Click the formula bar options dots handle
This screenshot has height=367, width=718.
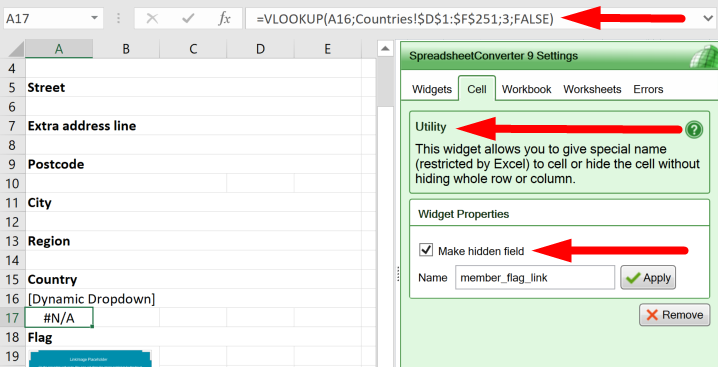[119, 18]
